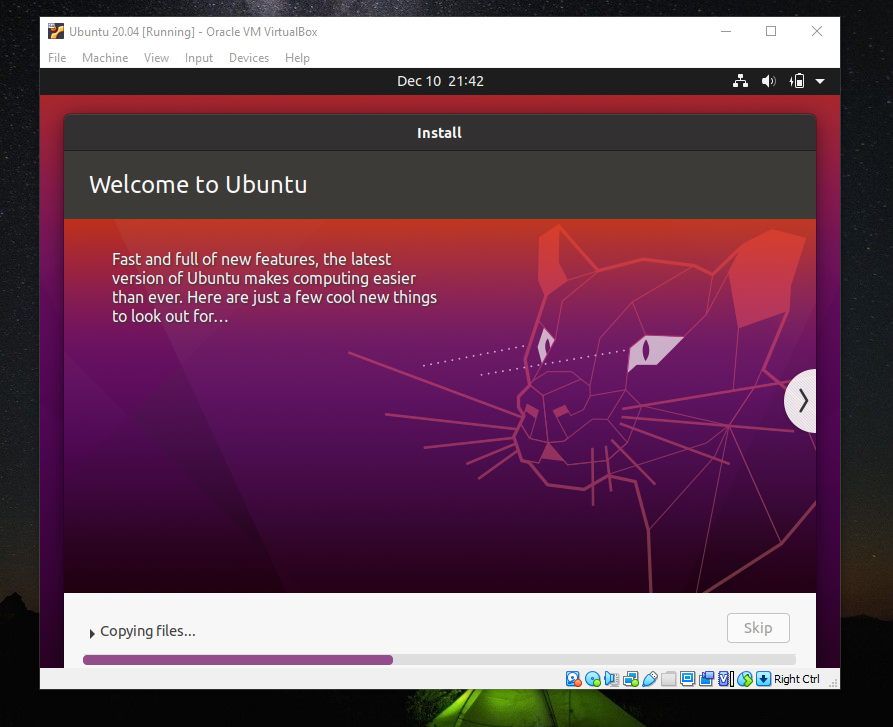Expand the Copying files details triangle
Image resolution: width=893 pixels, height=727 pixels.
tap(92, 633)
